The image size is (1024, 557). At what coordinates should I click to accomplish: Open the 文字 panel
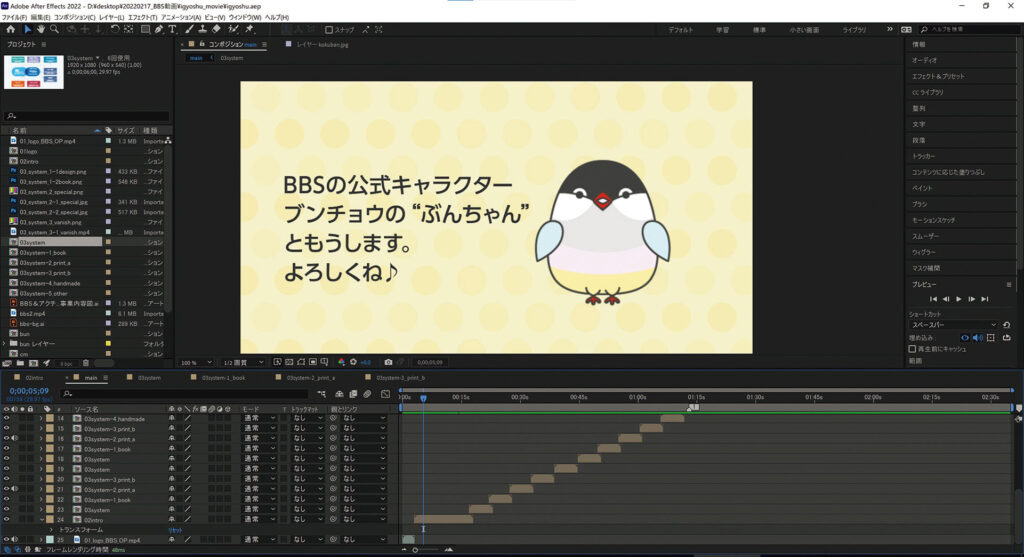(918, 124)
